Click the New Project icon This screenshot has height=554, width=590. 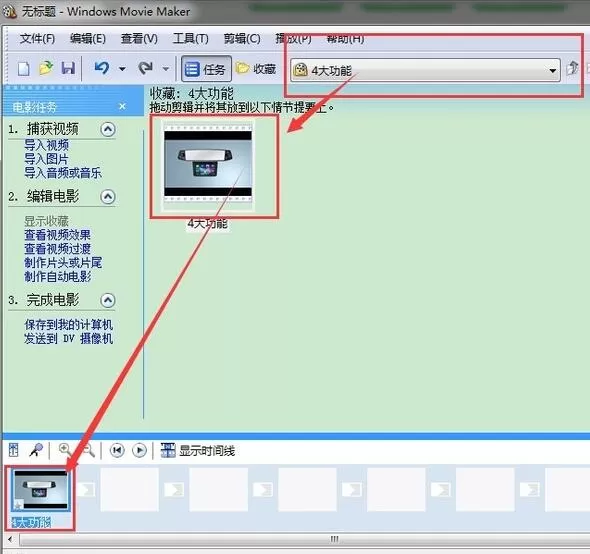pyautogui.click(x=23, y=69)
